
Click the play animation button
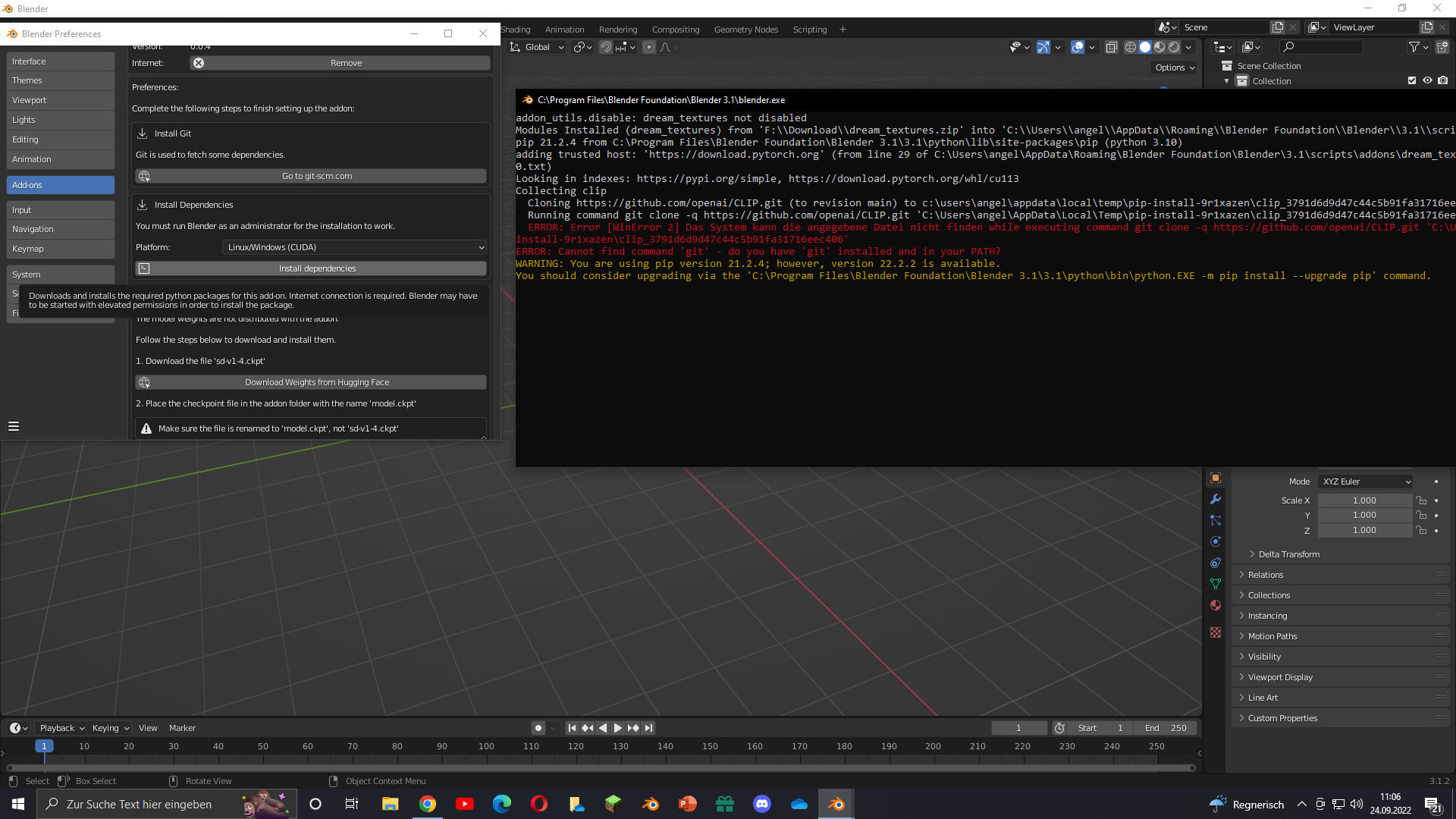pyautogui.click(x=617, y=728)
